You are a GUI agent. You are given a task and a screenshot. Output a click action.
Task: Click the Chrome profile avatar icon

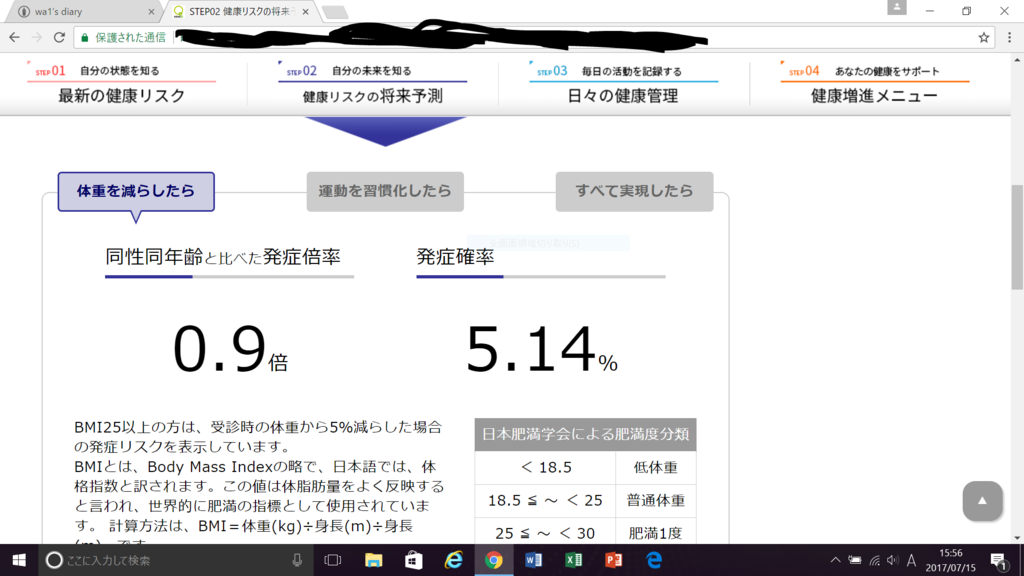(x=897, y=8)
